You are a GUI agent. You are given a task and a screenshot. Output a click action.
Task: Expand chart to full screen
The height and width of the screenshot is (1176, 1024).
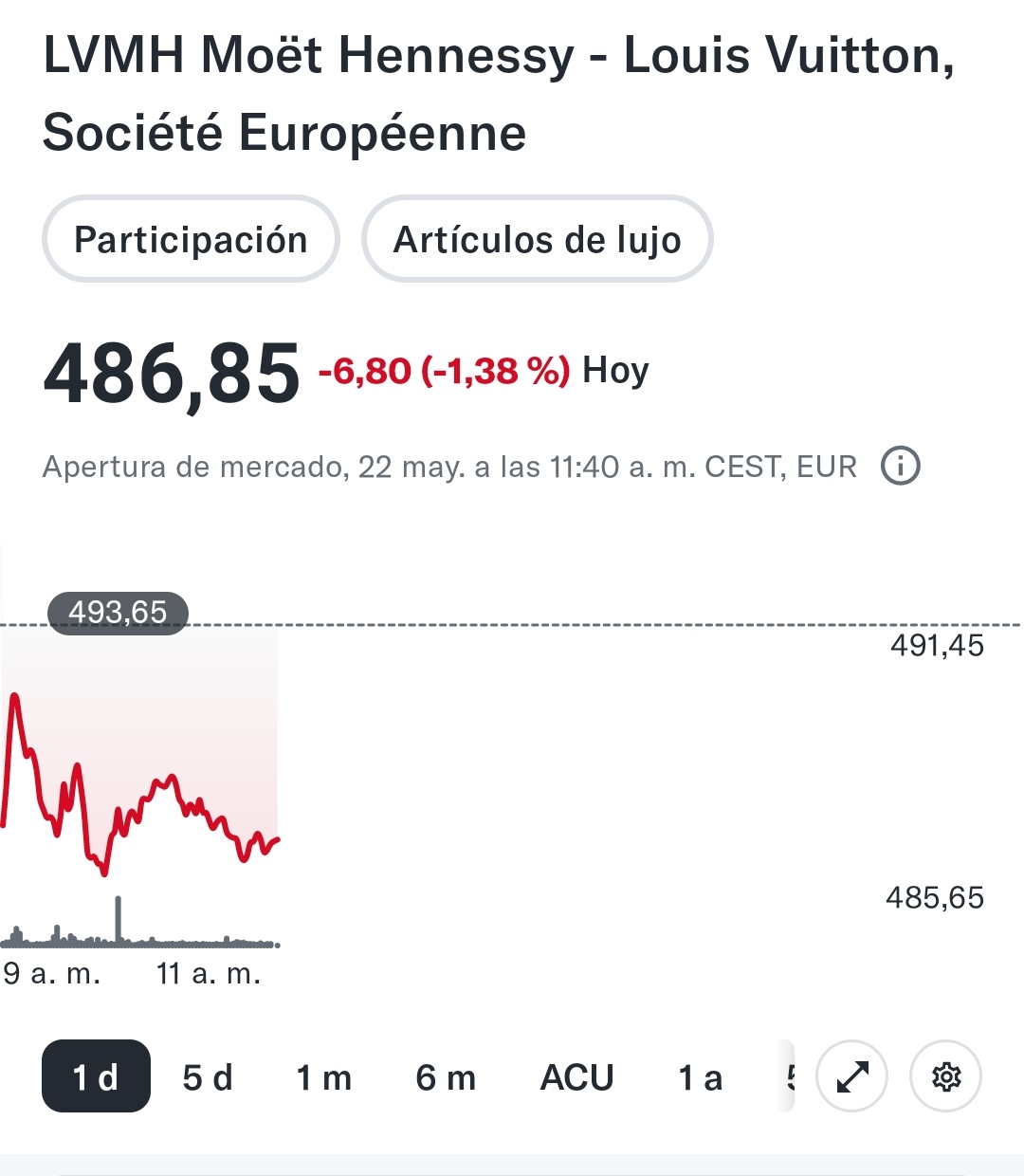[x=851, y=1076]
